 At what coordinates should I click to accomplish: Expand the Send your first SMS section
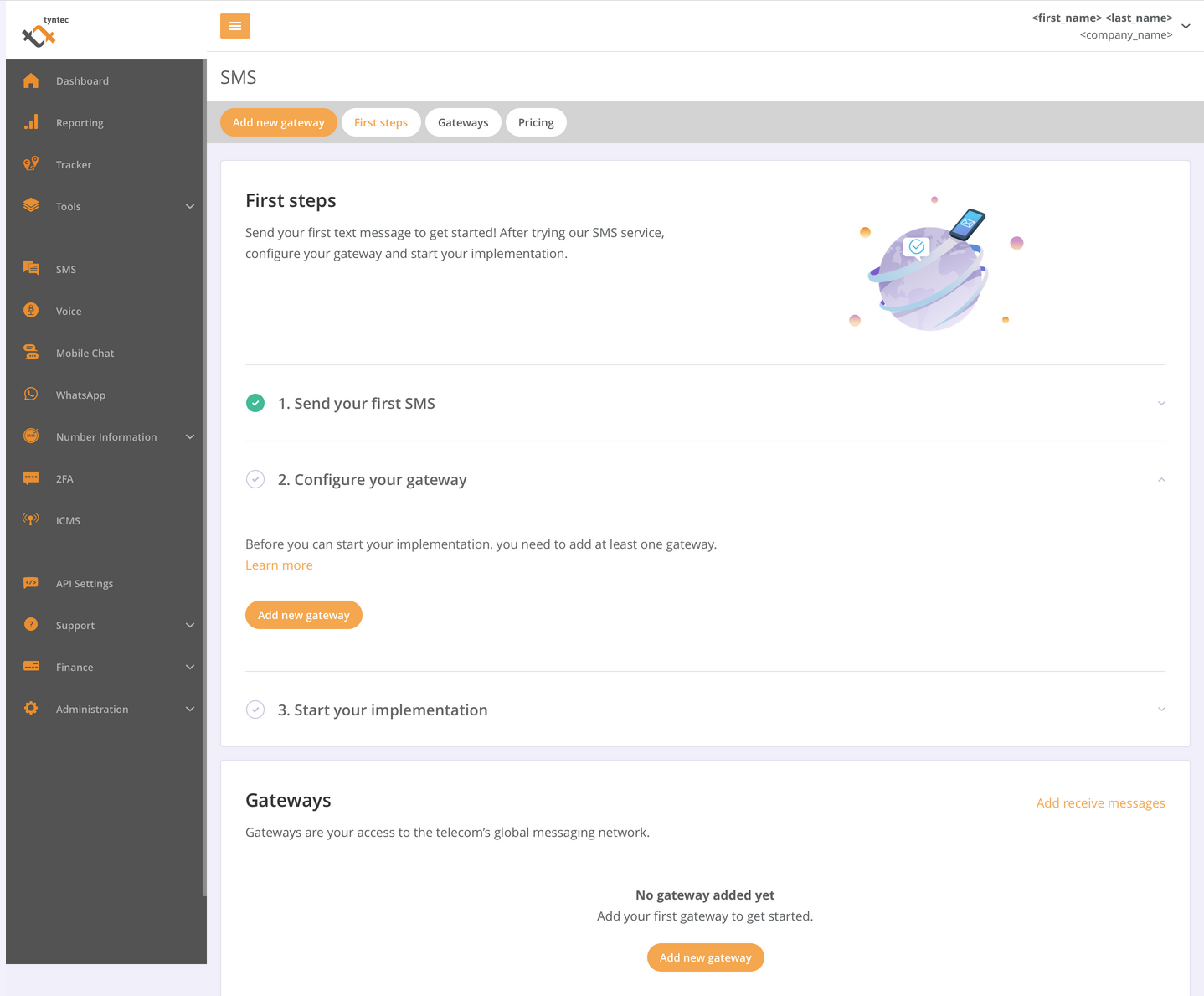(x=1161, y=403)
